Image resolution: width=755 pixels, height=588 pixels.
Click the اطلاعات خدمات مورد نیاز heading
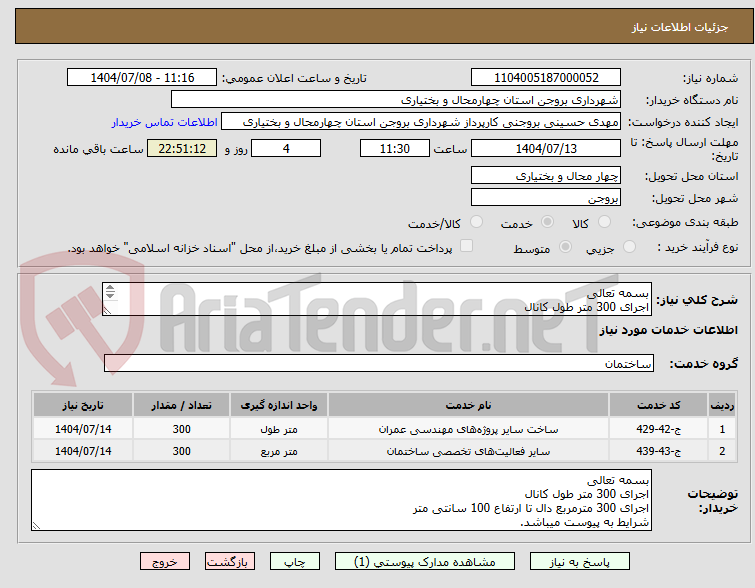(668, 330)
